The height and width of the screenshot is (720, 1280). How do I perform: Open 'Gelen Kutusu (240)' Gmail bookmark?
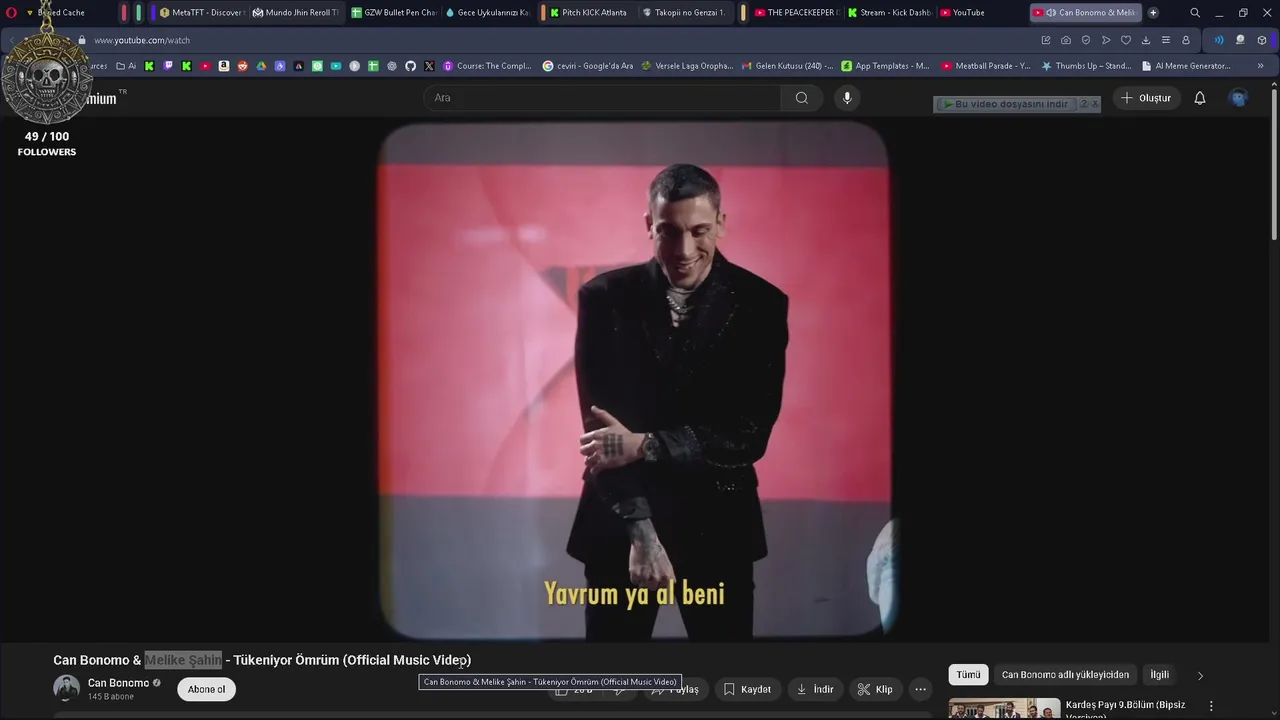pos(787,66)
